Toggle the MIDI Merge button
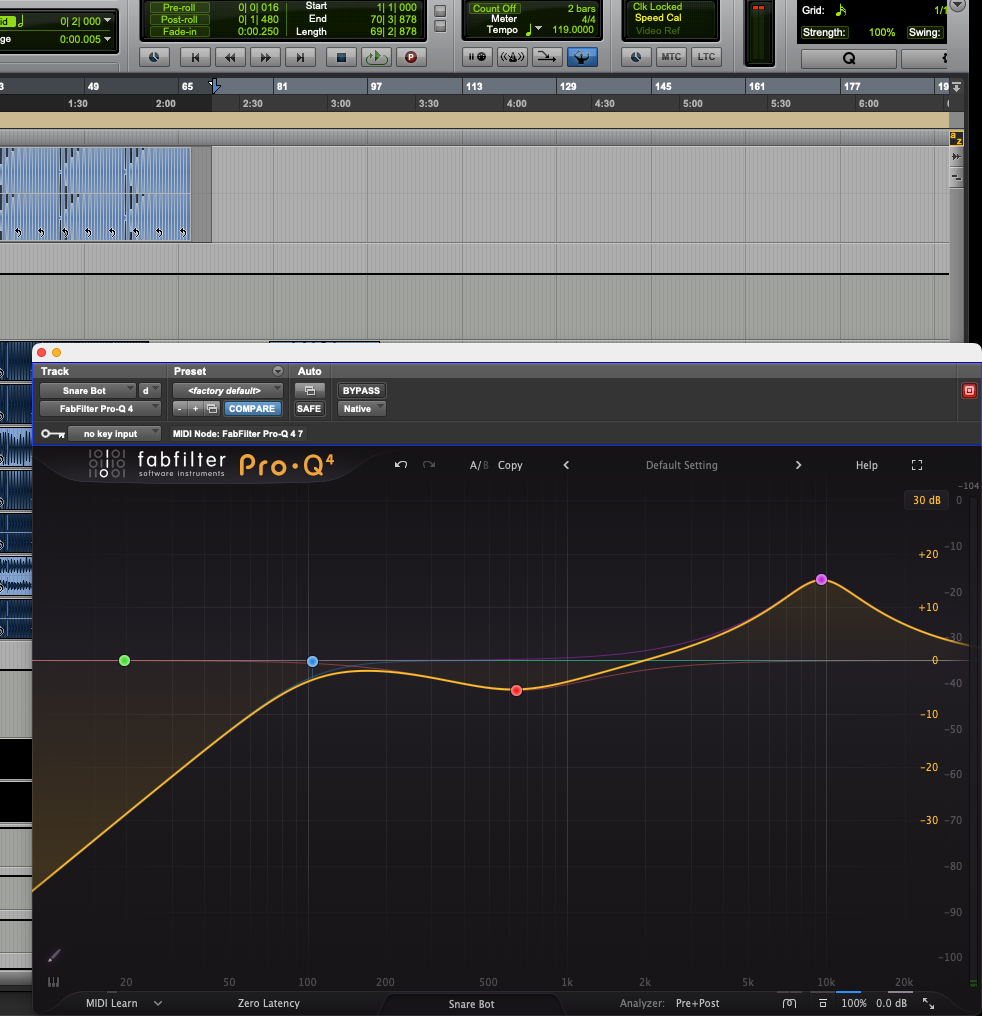Viewport: 982px width, 1016px height. click(547, 57)
